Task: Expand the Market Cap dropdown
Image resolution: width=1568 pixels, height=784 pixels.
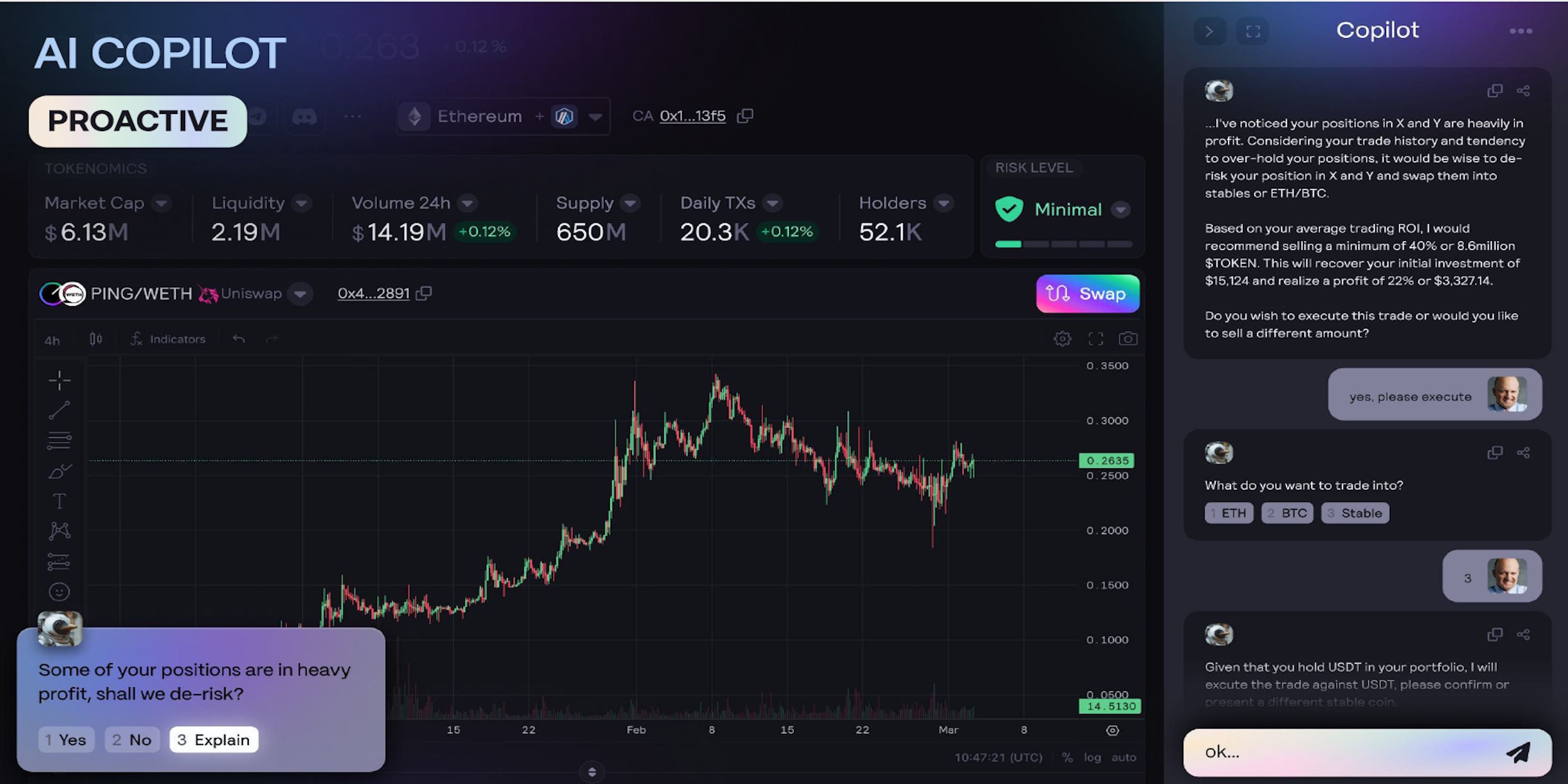Action: pos(162,203)
